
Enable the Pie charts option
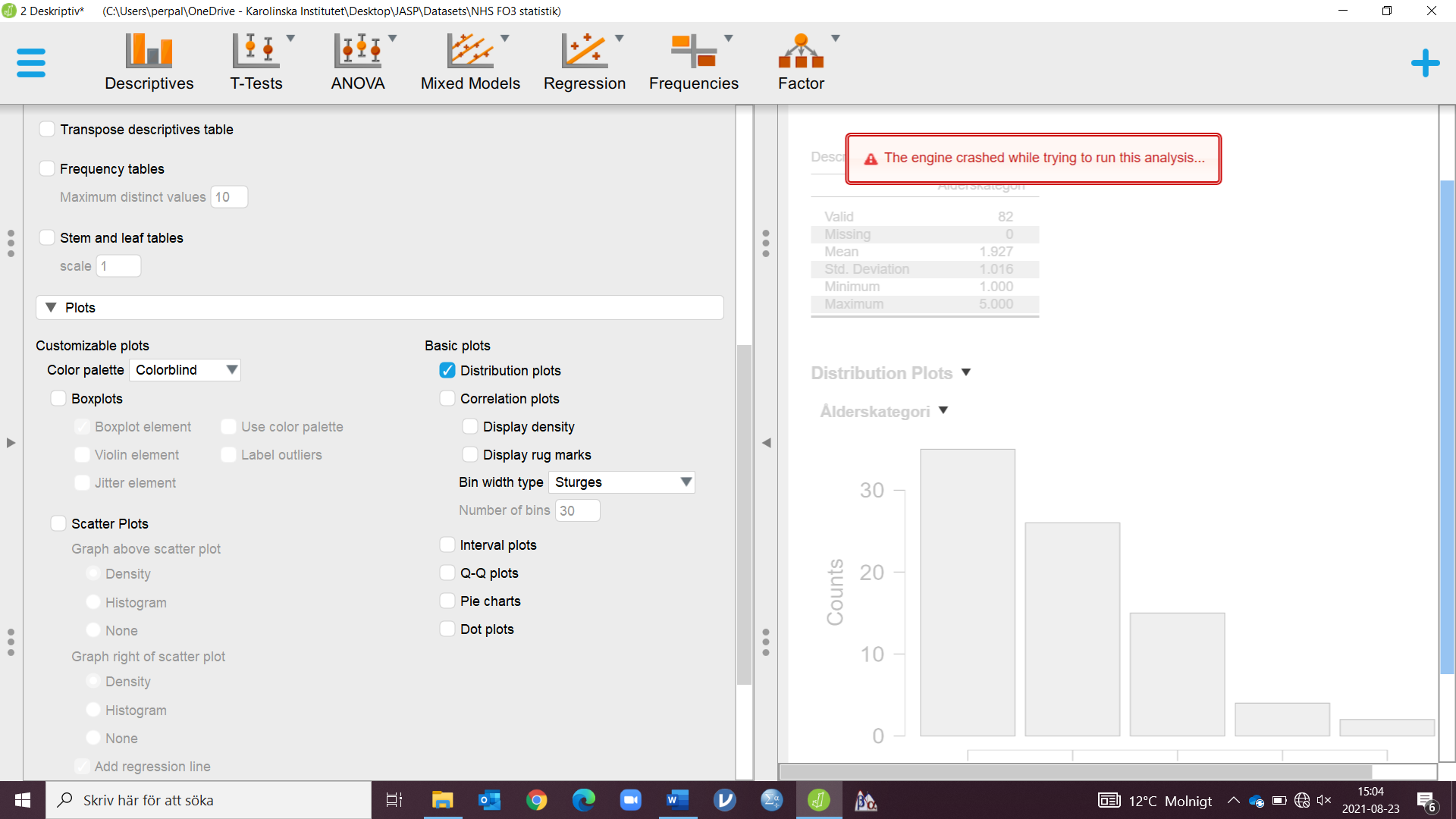447,601
